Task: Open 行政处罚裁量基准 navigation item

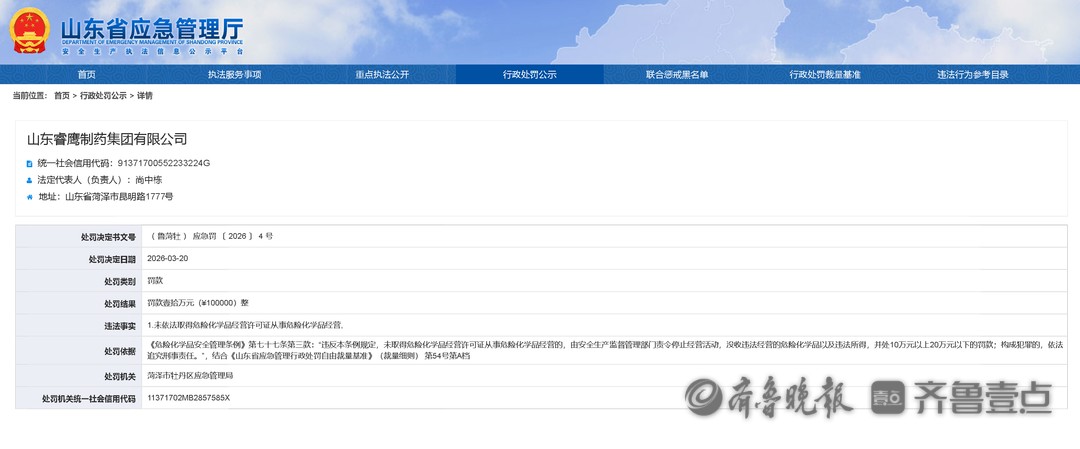Action: point(824,75)
